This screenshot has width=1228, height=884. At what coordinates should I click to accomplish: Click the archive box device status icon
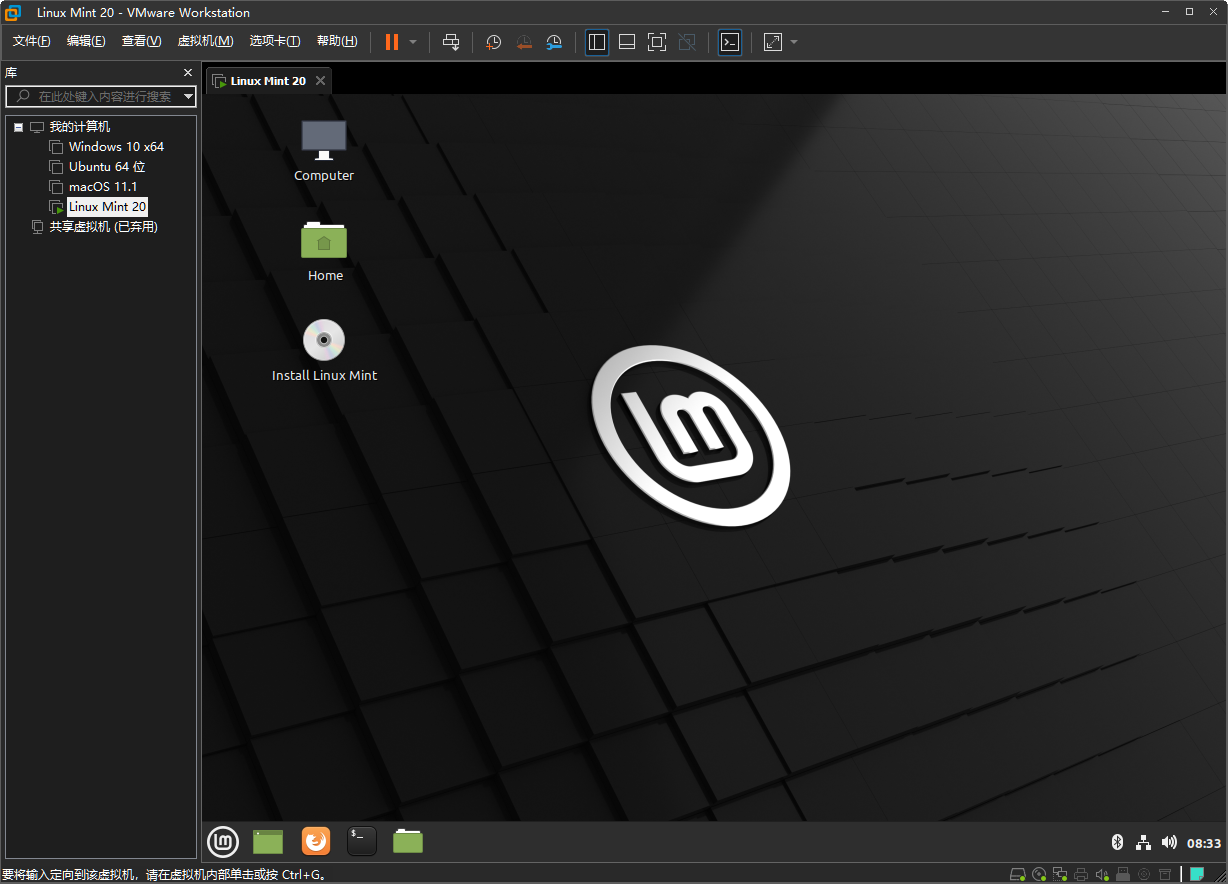tap(1165, 874)
